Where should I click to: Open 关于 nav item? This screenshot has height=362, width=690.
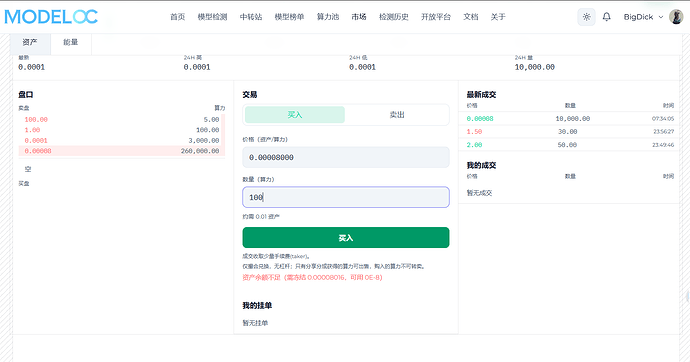pyautogui.click(x=498, y=17)
